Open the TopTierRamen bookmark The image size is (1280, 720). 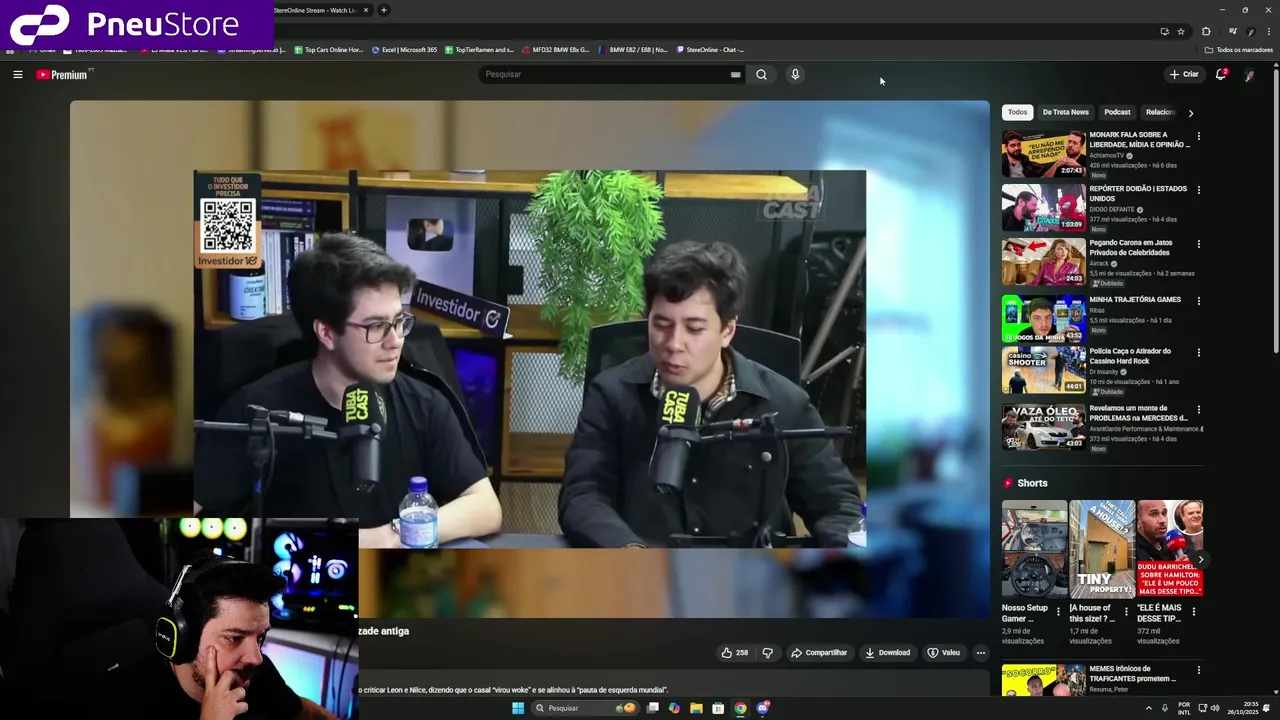pyautogui.click(x=479, y=50)
